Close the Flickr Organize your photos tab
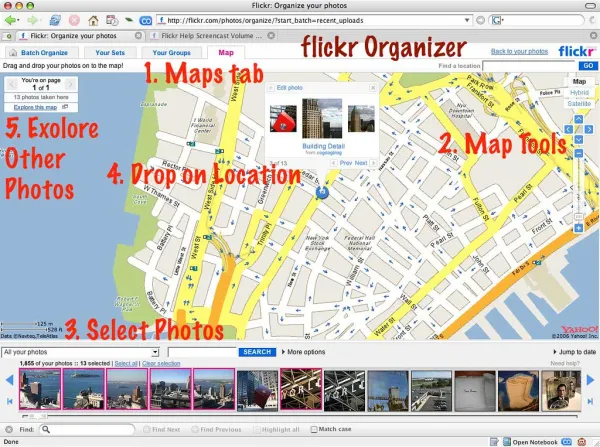Image resolution: width=600 pixels, height=447 pixels. 139,36
